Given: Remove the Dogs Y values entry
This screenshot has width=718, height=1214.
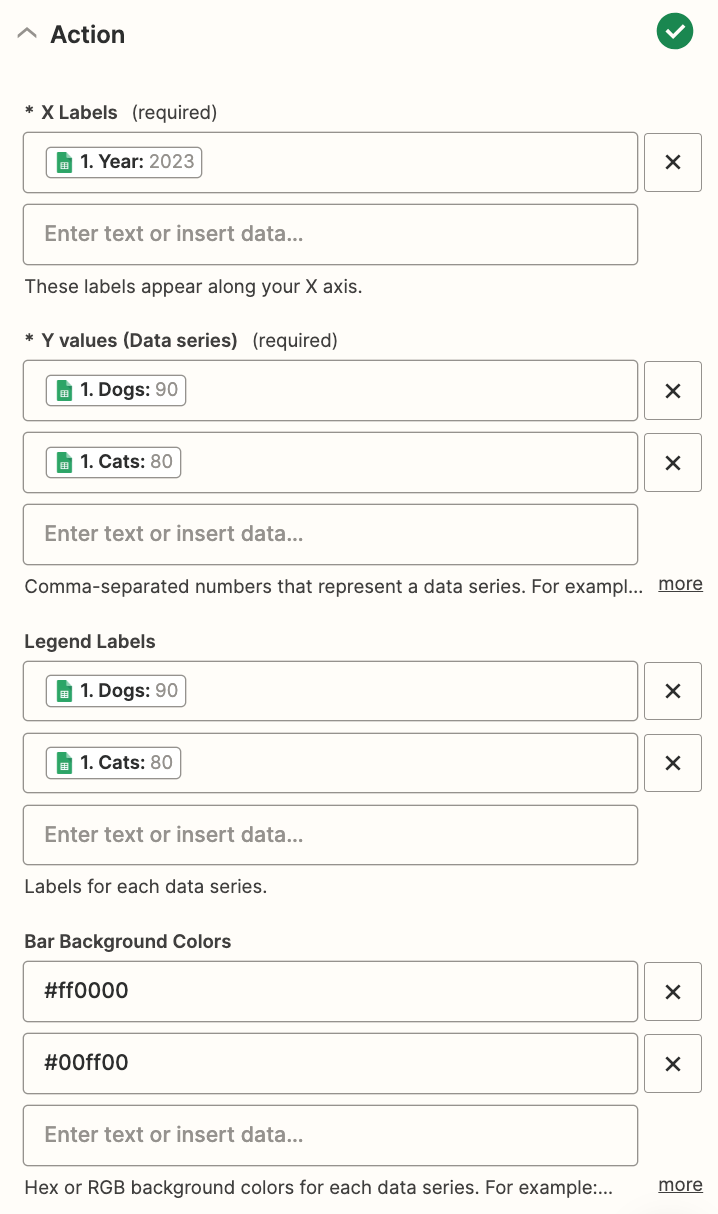Looking at the screenshot, I should [x=673, y=390].
